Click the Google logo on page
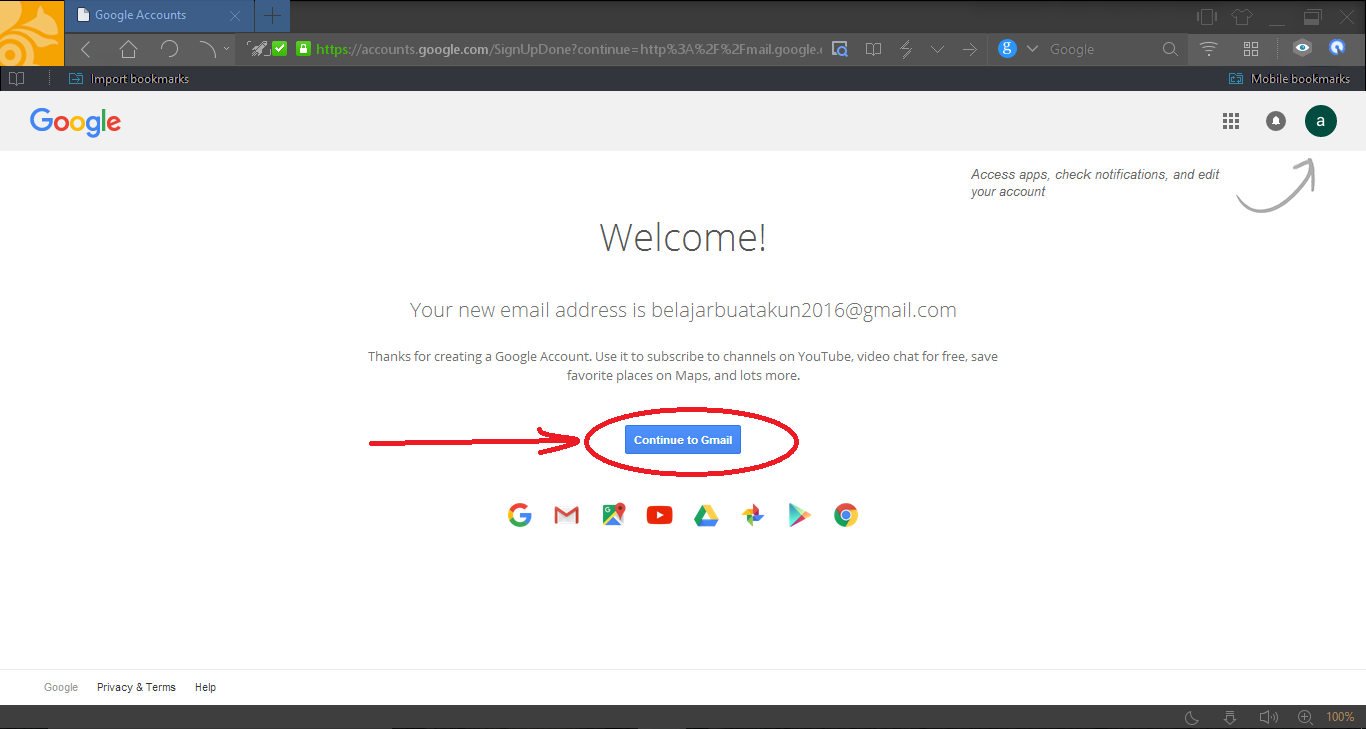Viewport: 1366px width, 729px height. click(76, 121)
